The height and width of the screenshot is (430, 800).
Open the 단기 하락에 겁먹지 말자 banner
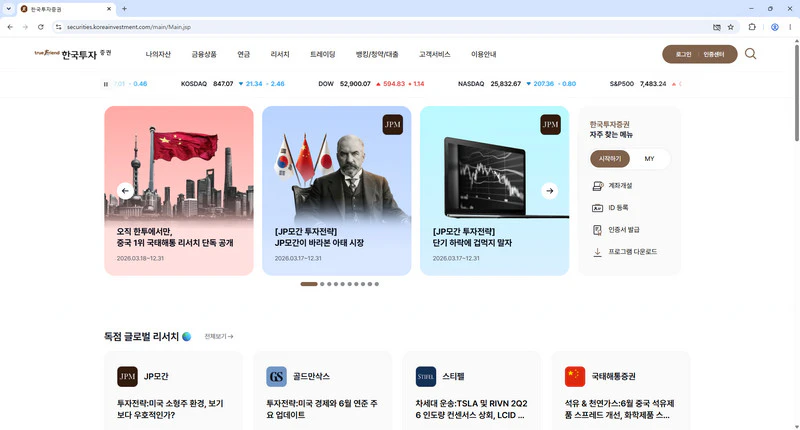point(494,191)
